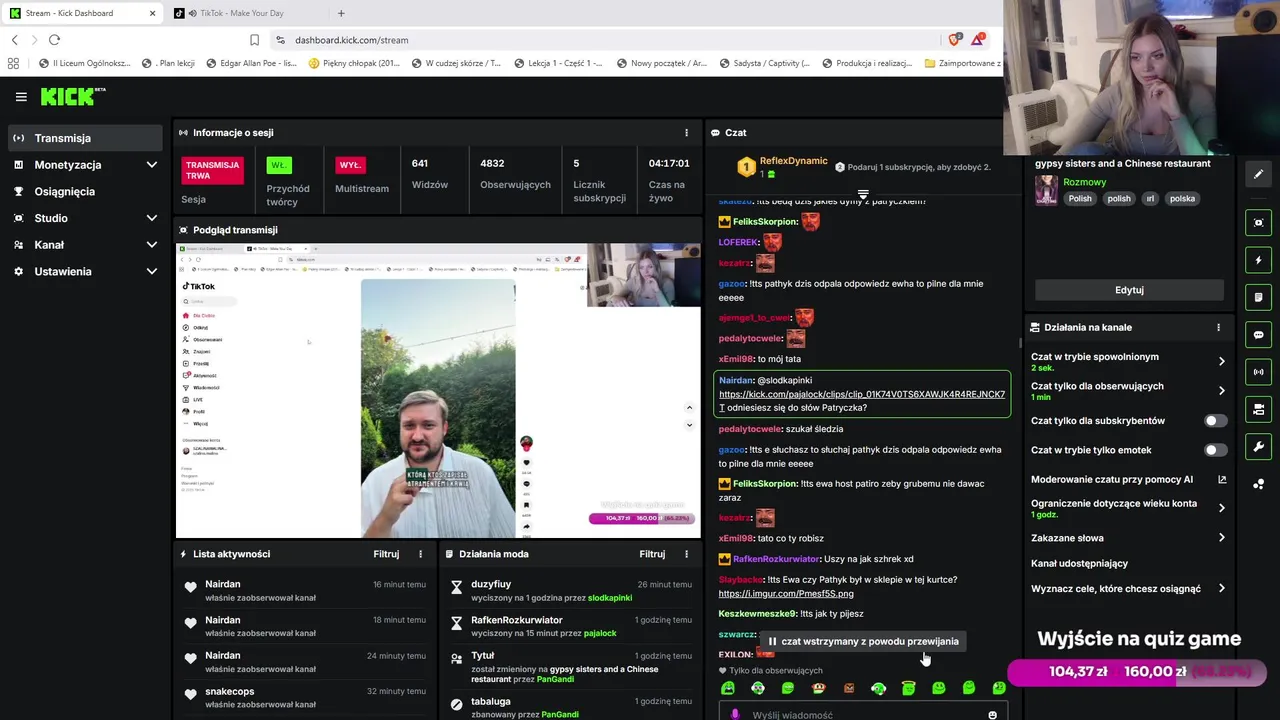1280x720 pixels.
Task: Open the three-dot menu of Działania na kanale
Action: pyautogui.click(x=1218, y=327)
